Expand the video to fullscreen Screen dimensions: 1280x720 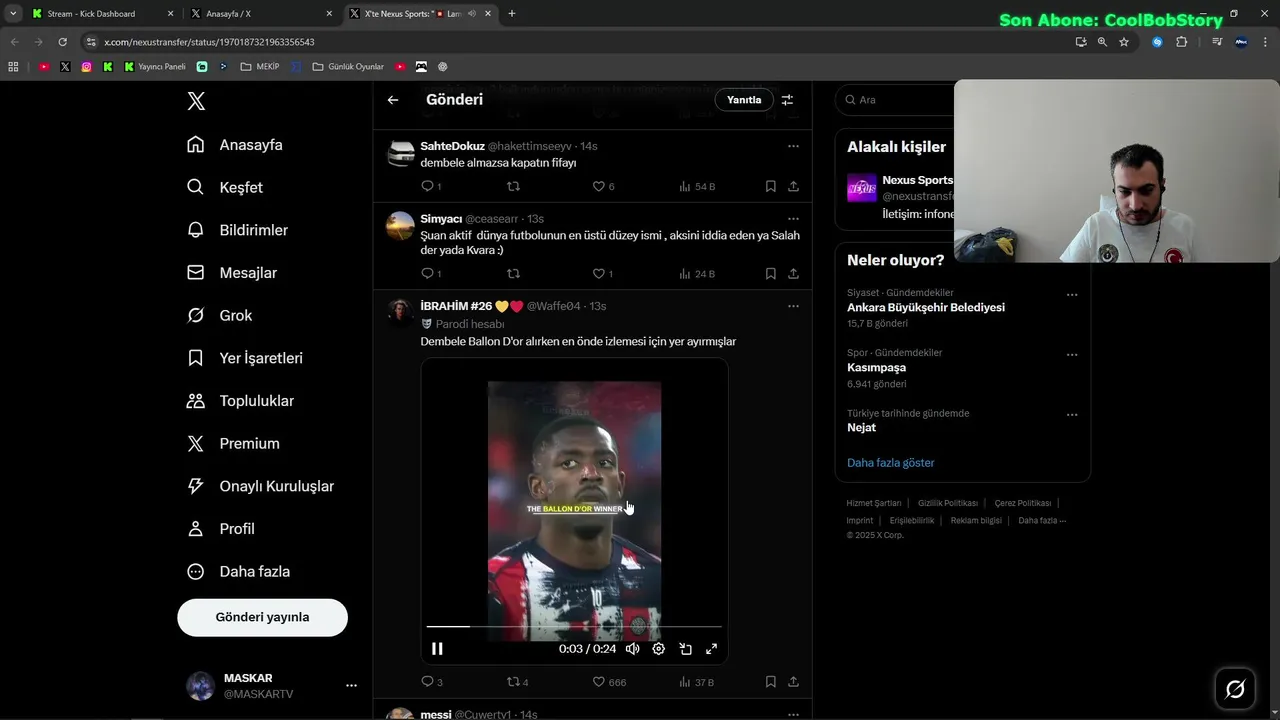click(x=711, y=649)
